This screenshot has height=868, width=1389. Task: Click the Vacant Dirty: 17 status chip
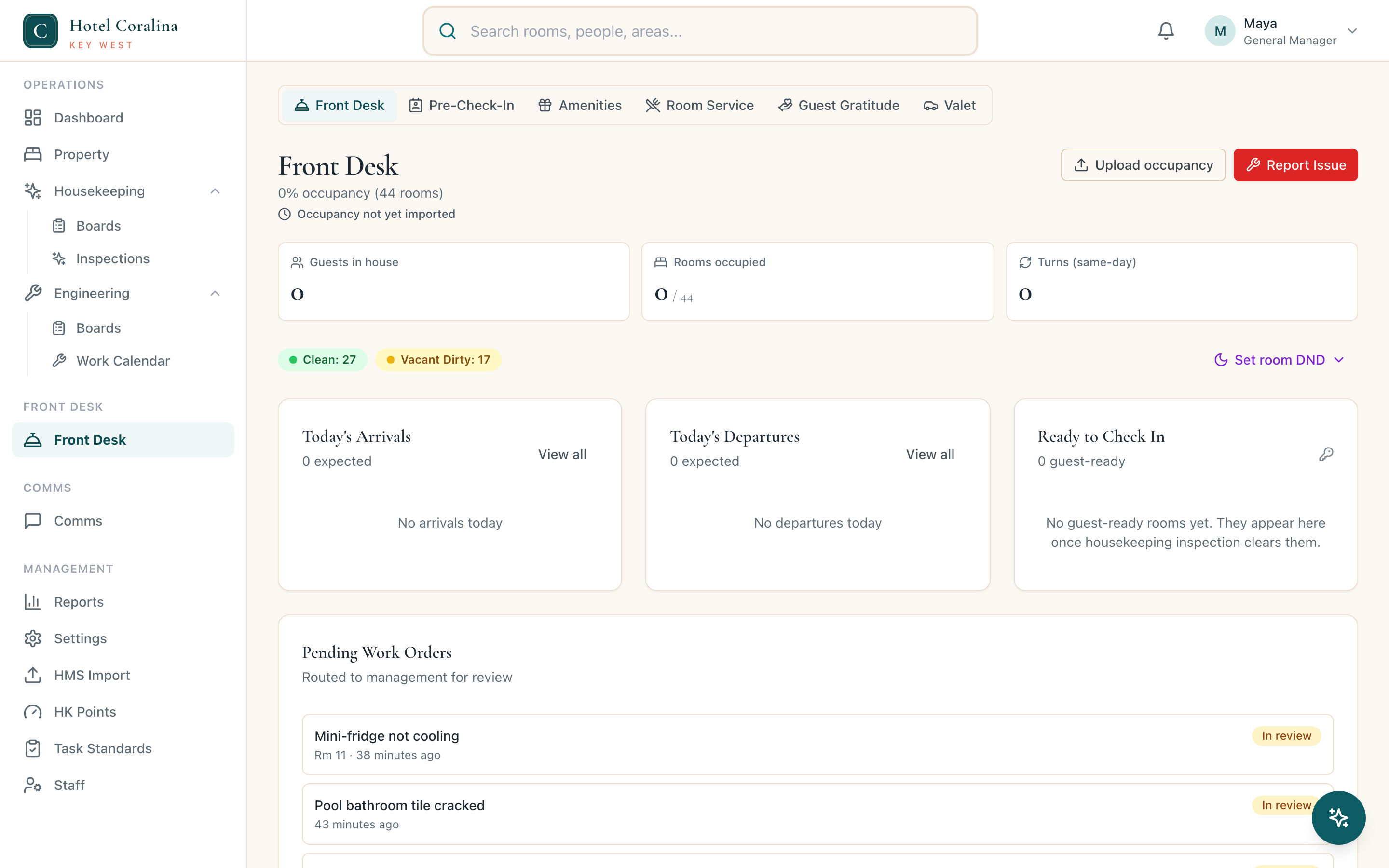click(x=438, y=360)
